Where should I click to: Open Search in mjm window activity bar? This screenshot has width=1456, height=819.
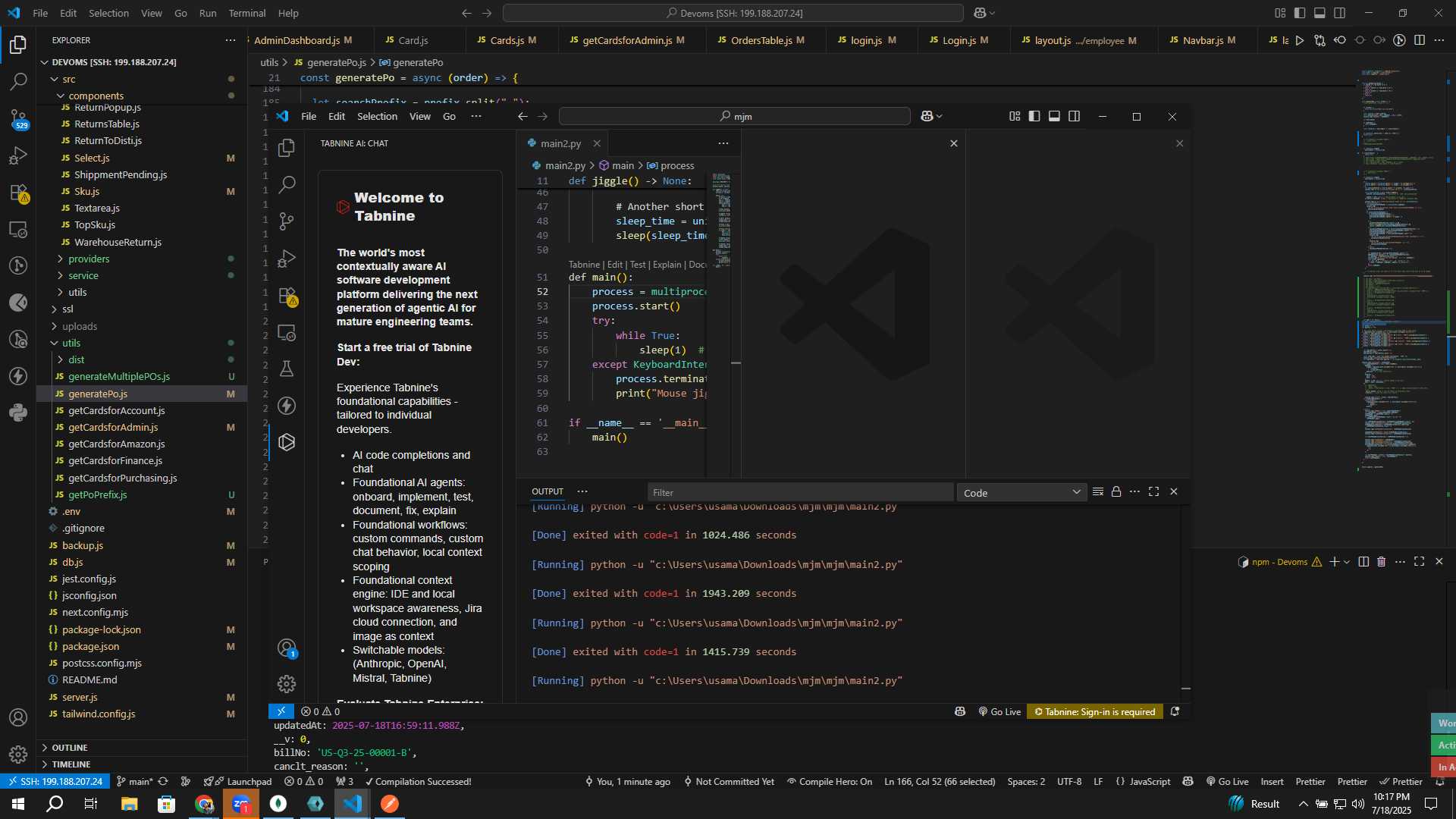click(287, 184)
